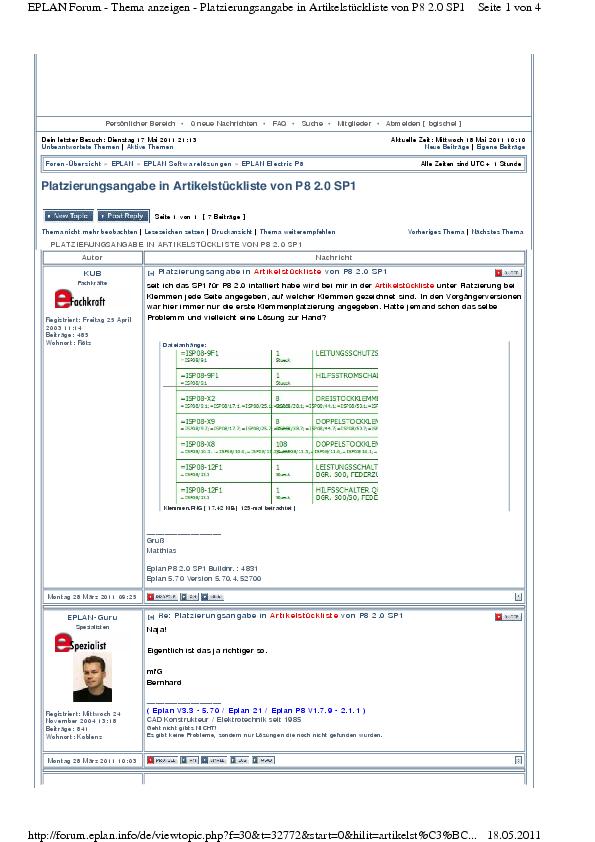Screen dimensions: 595x842
Task: Click the Spezialist rank badge image
Action: point(80,643)
